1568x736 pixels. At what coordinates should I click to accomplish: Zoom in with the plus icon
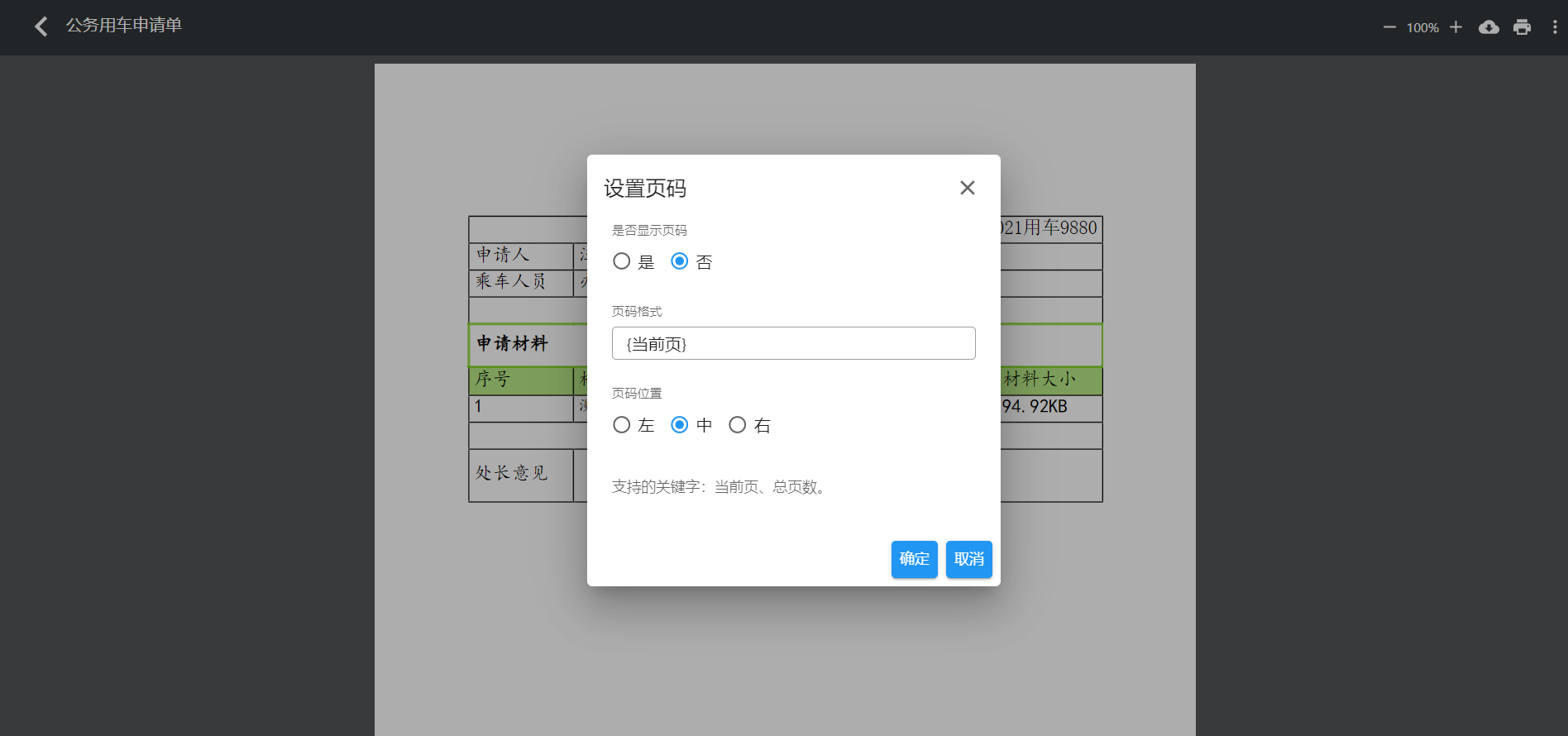1456,27
